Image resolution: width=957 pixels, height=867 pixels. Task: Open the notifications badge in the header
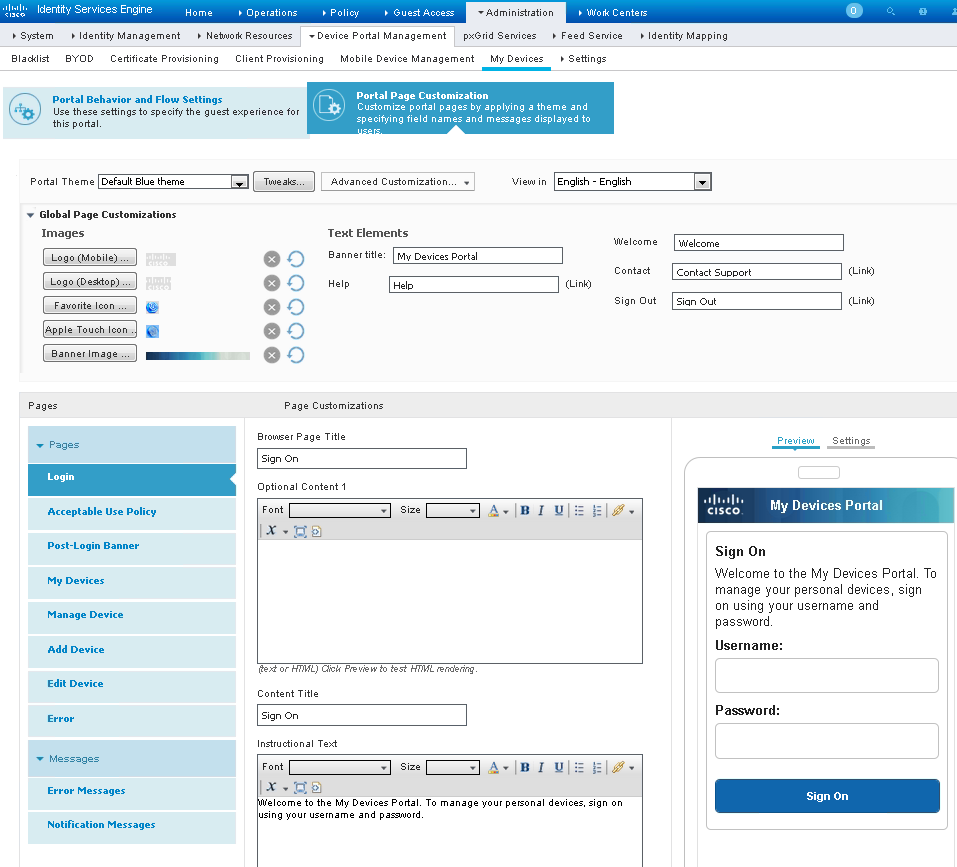point(854,10)
